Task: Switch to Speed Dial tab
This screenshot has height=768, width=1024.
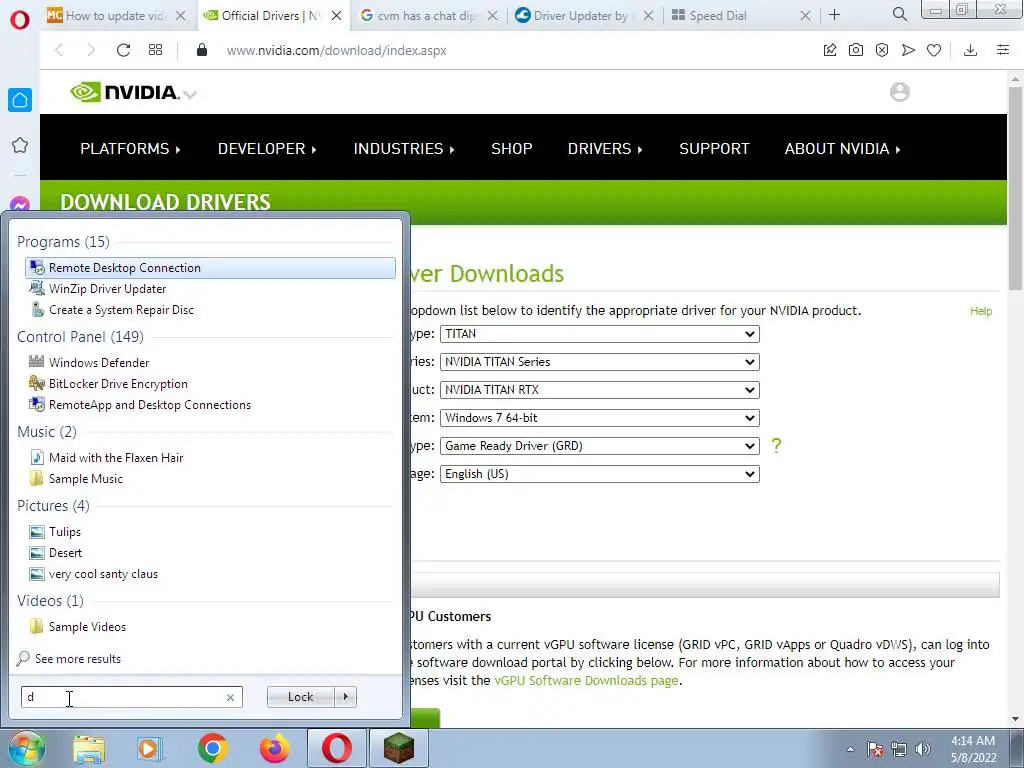Action: (731, 16)
